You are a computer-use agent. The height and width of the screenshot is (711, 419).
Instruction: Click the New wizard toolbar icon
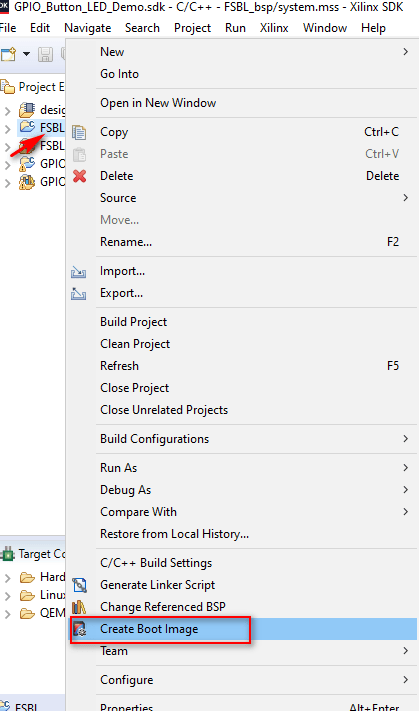tap(8, 54)
